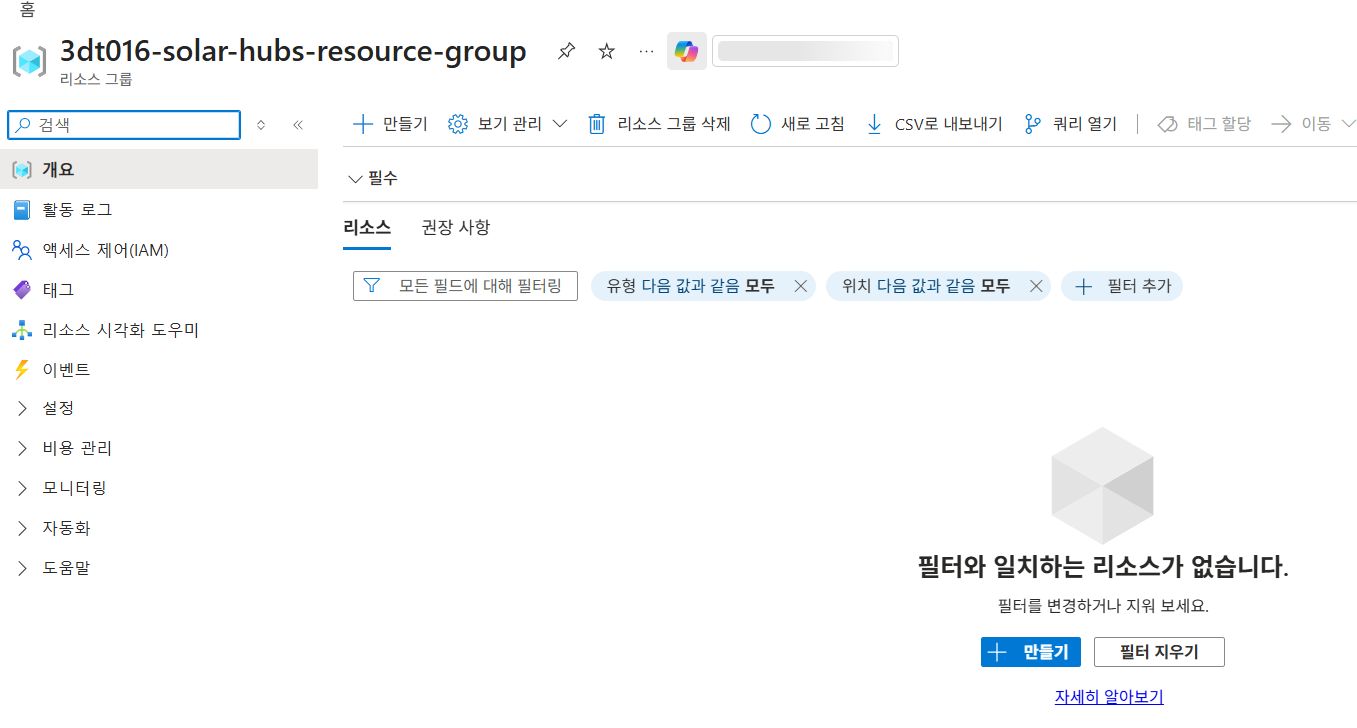Click the 개요 cube icon in sidebar
The height and width of the screenshot is (728, 1357).
pos(21,170)
